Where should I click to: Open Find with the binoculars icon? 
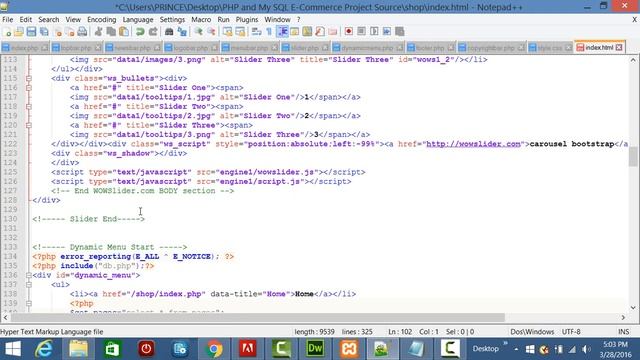point(169,31)
